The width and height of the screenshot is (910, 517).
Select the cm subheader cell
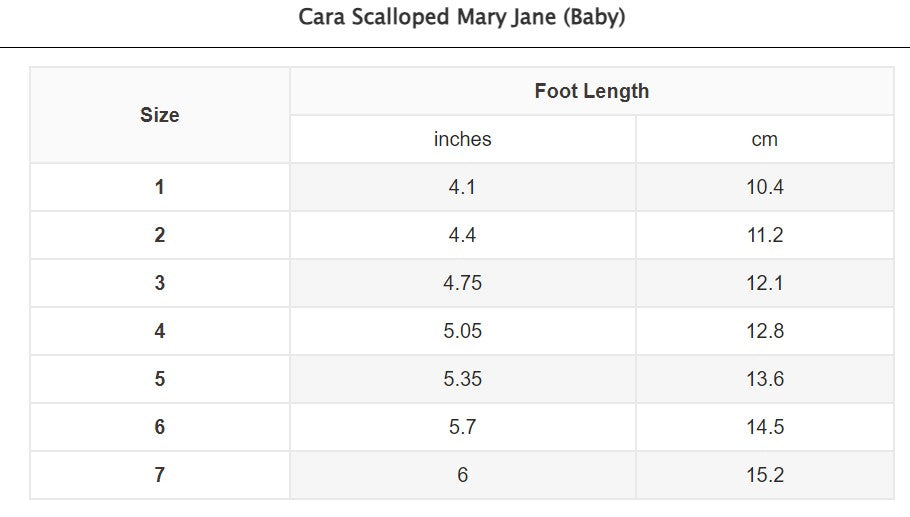point(765,139)
